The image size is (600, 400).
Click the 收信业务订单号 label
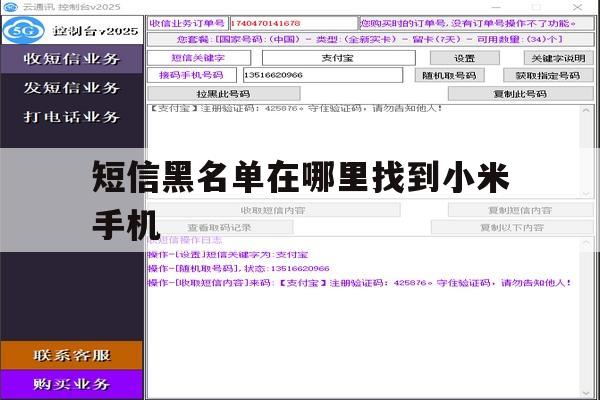(187, 23)
